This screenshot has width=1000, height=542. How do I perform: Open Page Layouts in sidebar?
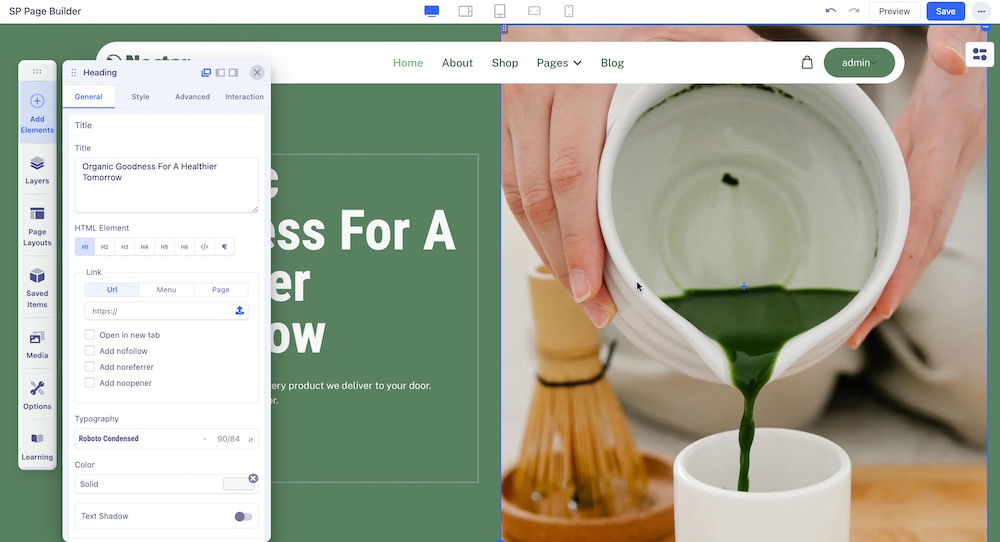pyautogui.click(x=37, y=226)
